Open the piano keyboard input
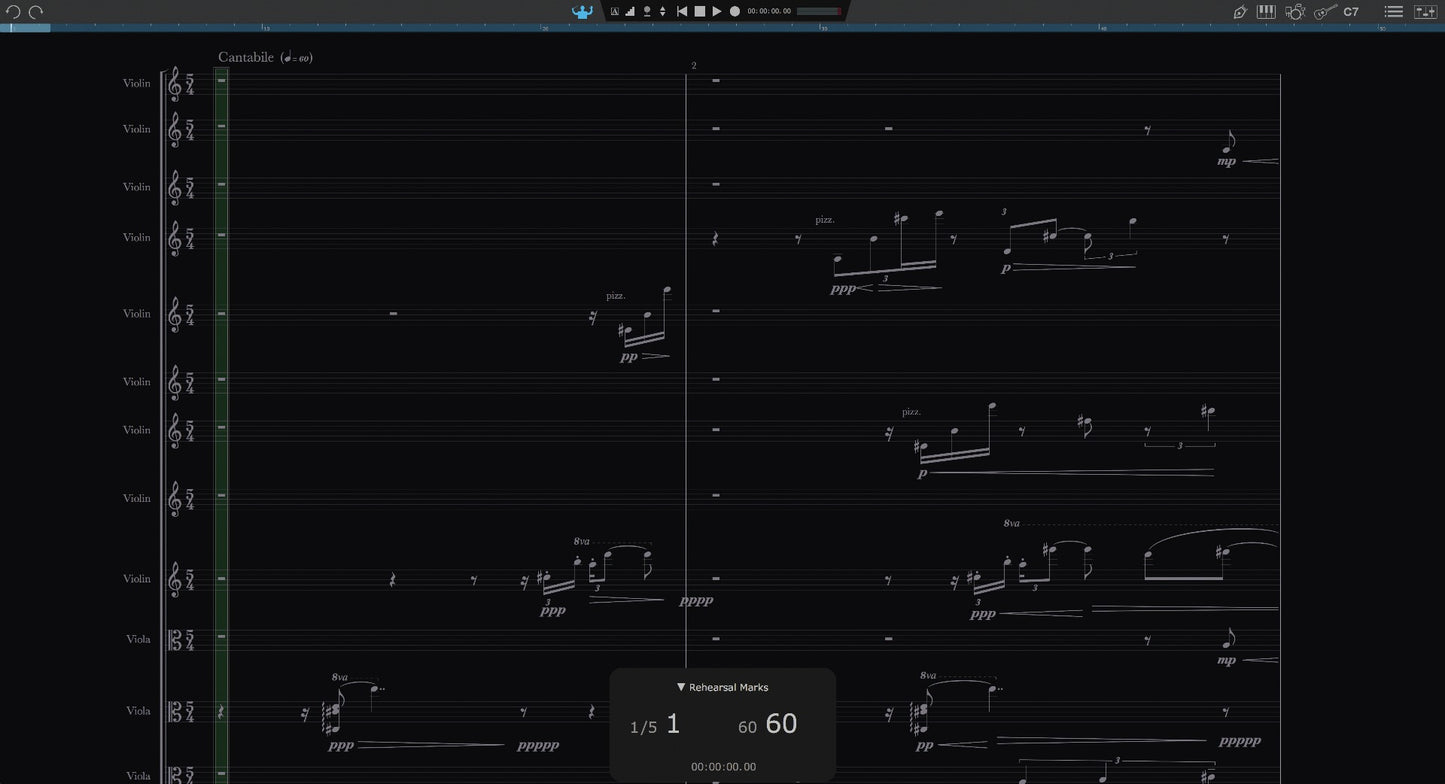The image size is (1445, 784). (x=1267, y=12)
